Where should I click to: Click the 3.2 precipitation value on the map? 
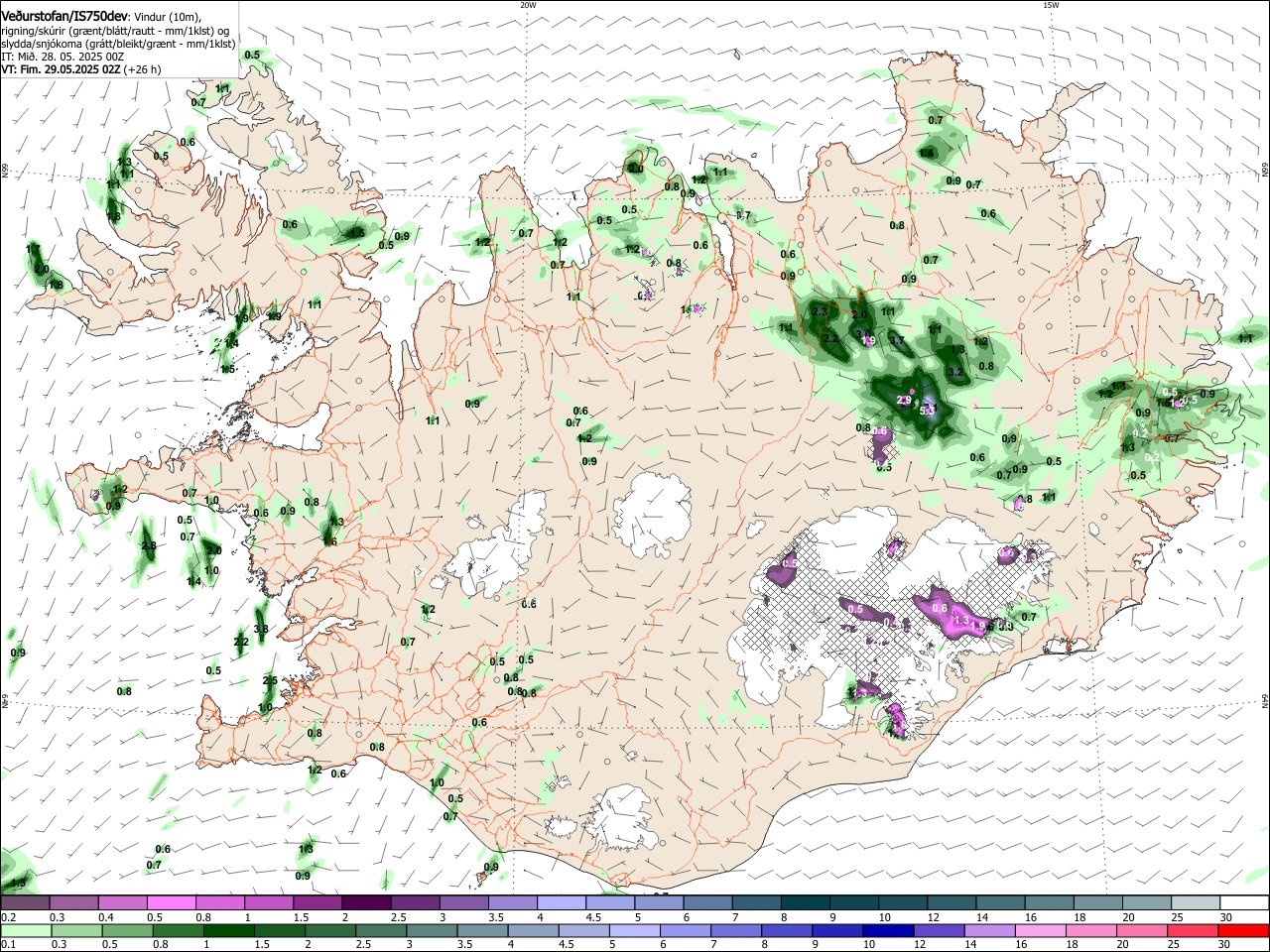point(956,372)
